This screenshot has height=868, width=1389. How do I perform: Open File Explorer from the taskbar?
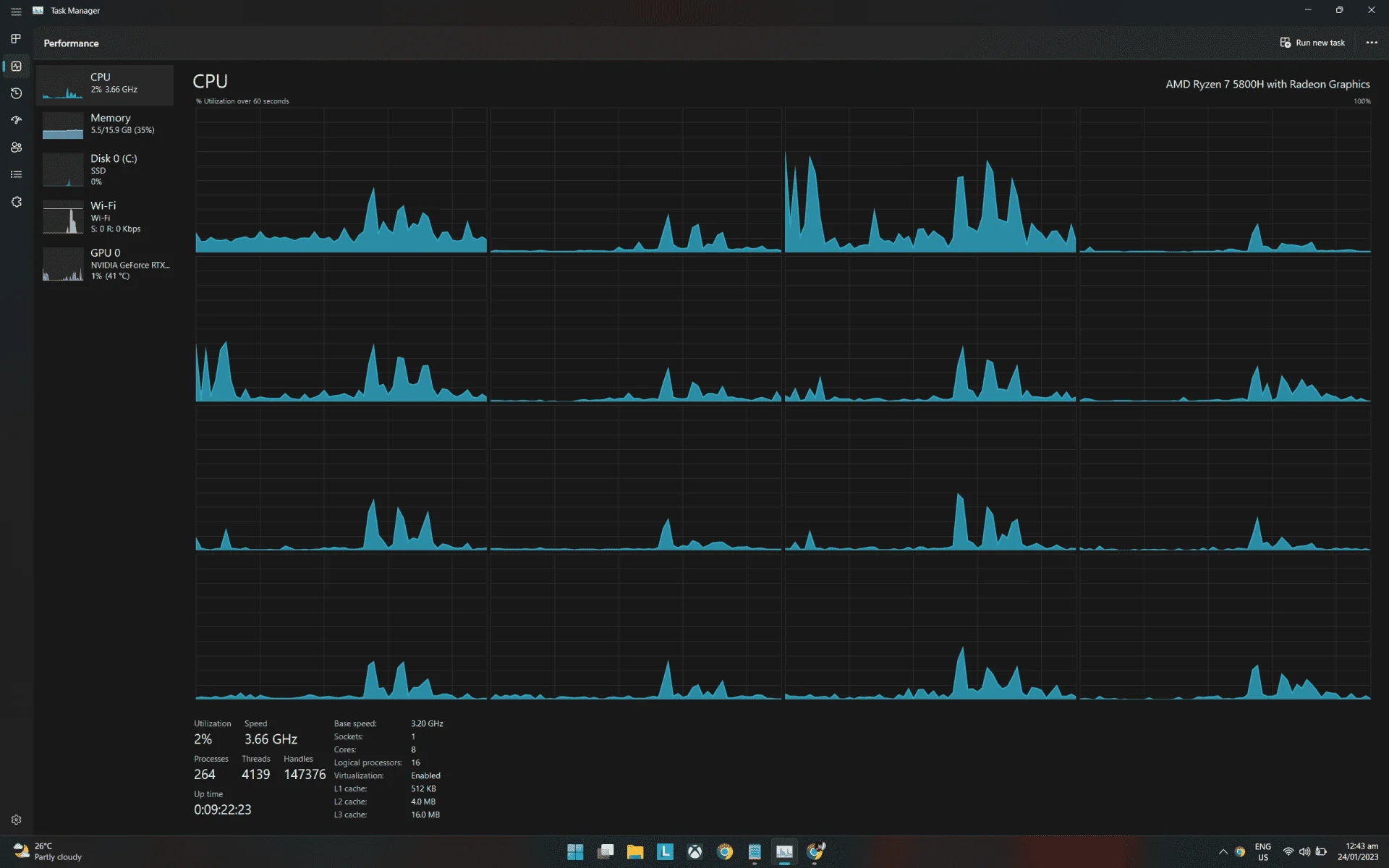(635, 852)
